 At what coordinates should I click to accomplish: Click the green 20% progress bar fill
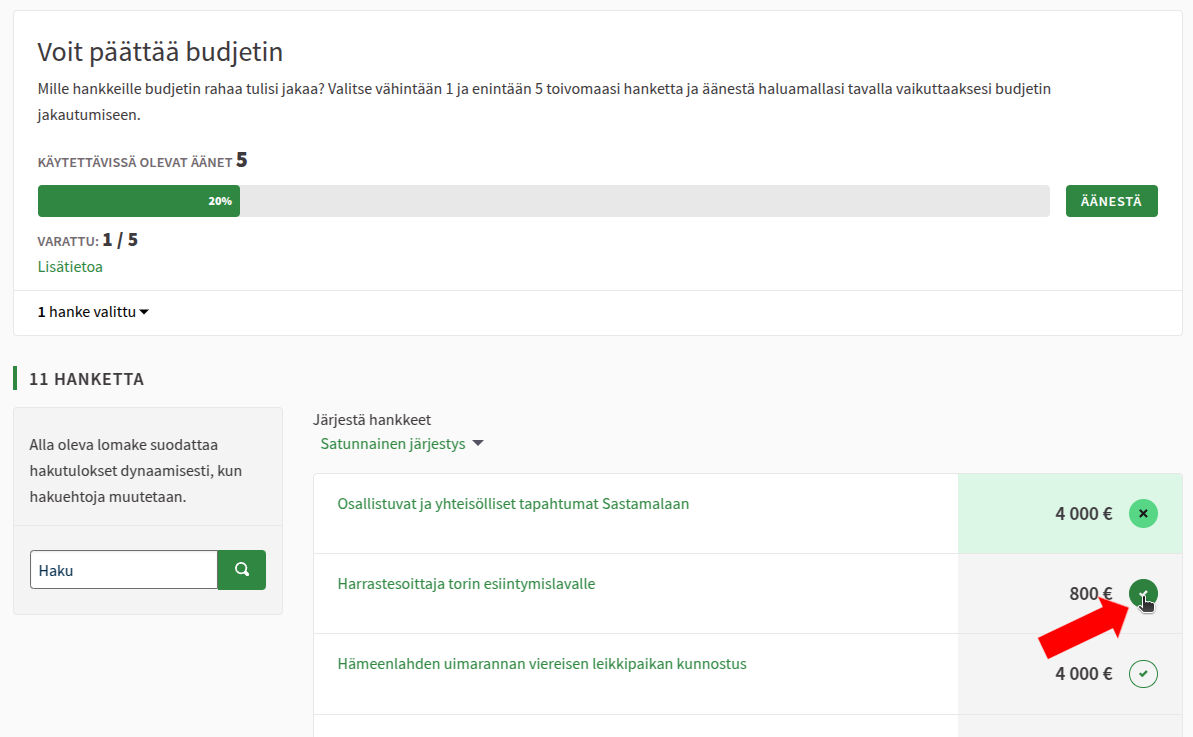tap(138, 201)
